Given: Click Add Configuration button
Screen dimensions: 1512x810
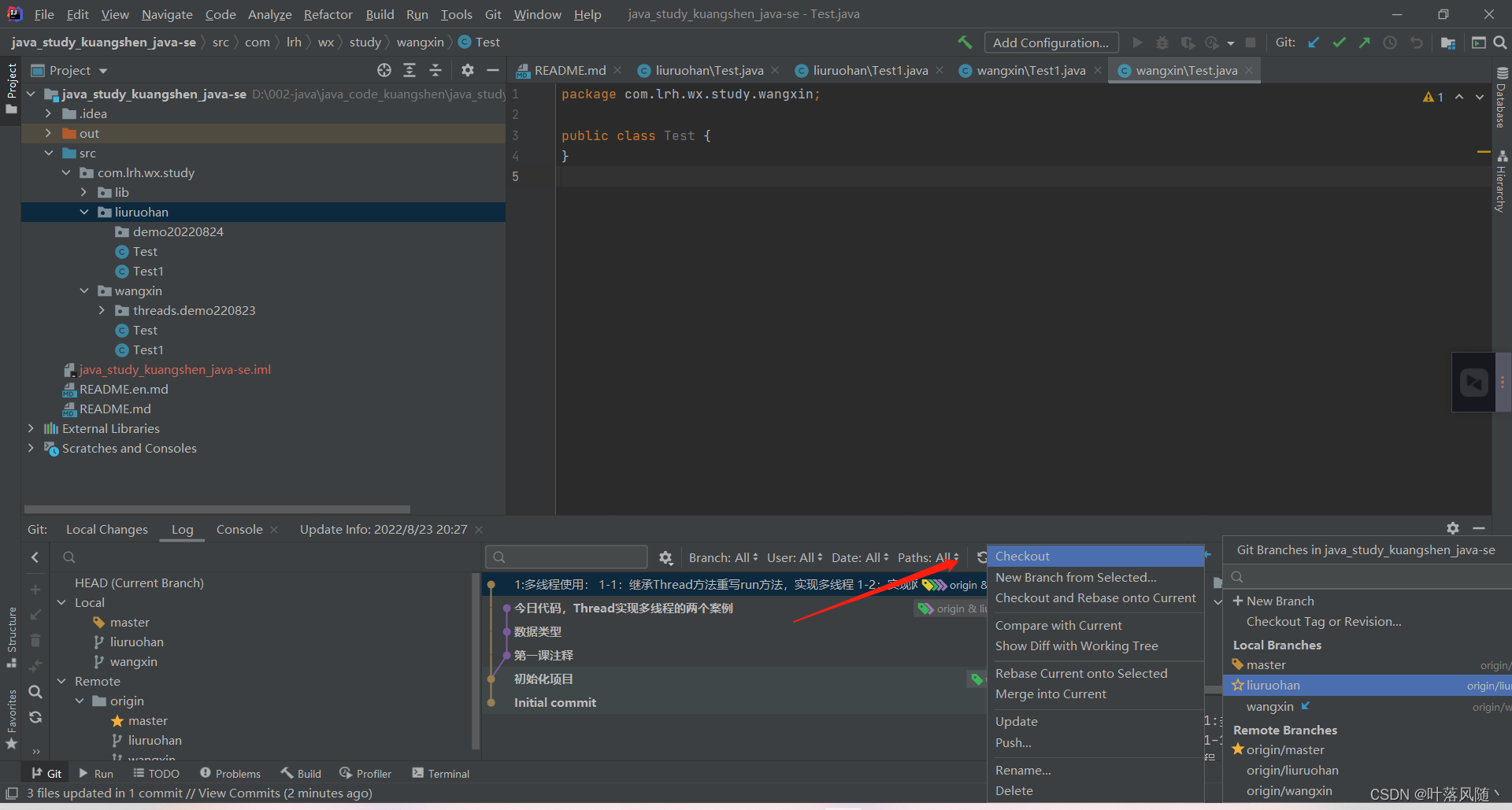Looking at the screenshot, I should (x=1051, y=43).
